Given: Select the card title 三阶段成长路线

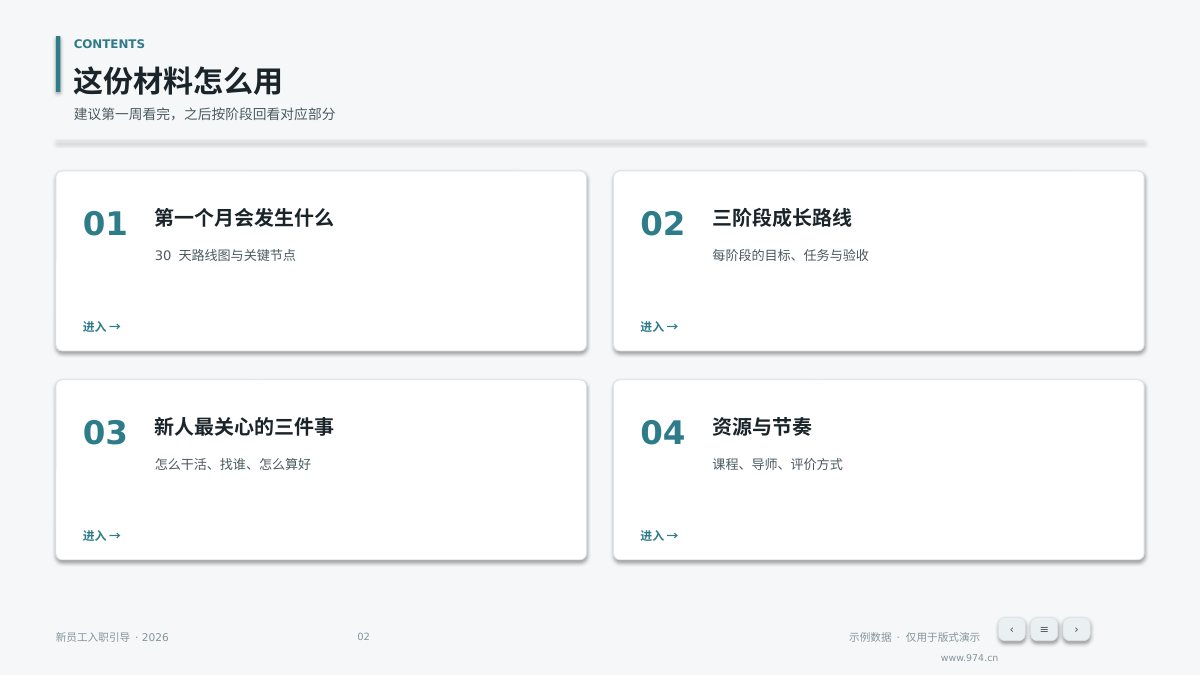Looking at the screenshot, I should click(x=782, y=218).
